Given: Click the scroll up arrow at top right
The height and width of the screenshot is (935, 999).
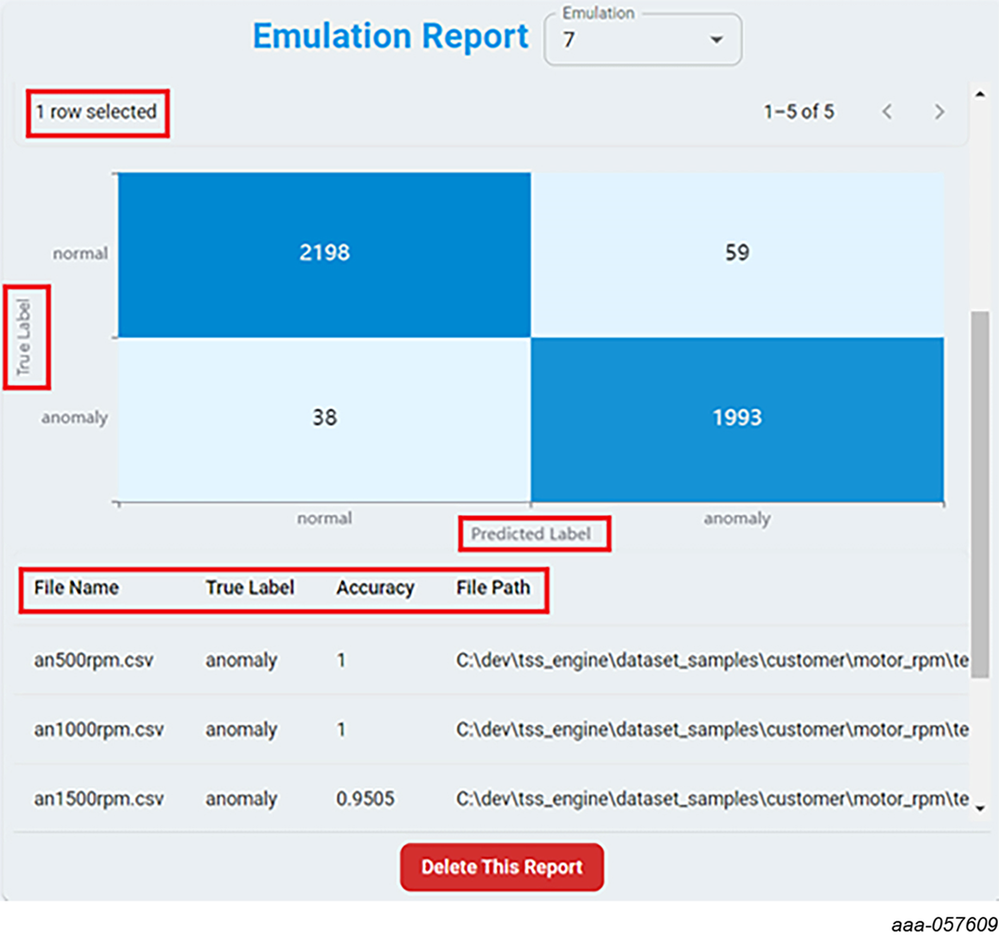Looking at the screenshot, I should point(980,95).
